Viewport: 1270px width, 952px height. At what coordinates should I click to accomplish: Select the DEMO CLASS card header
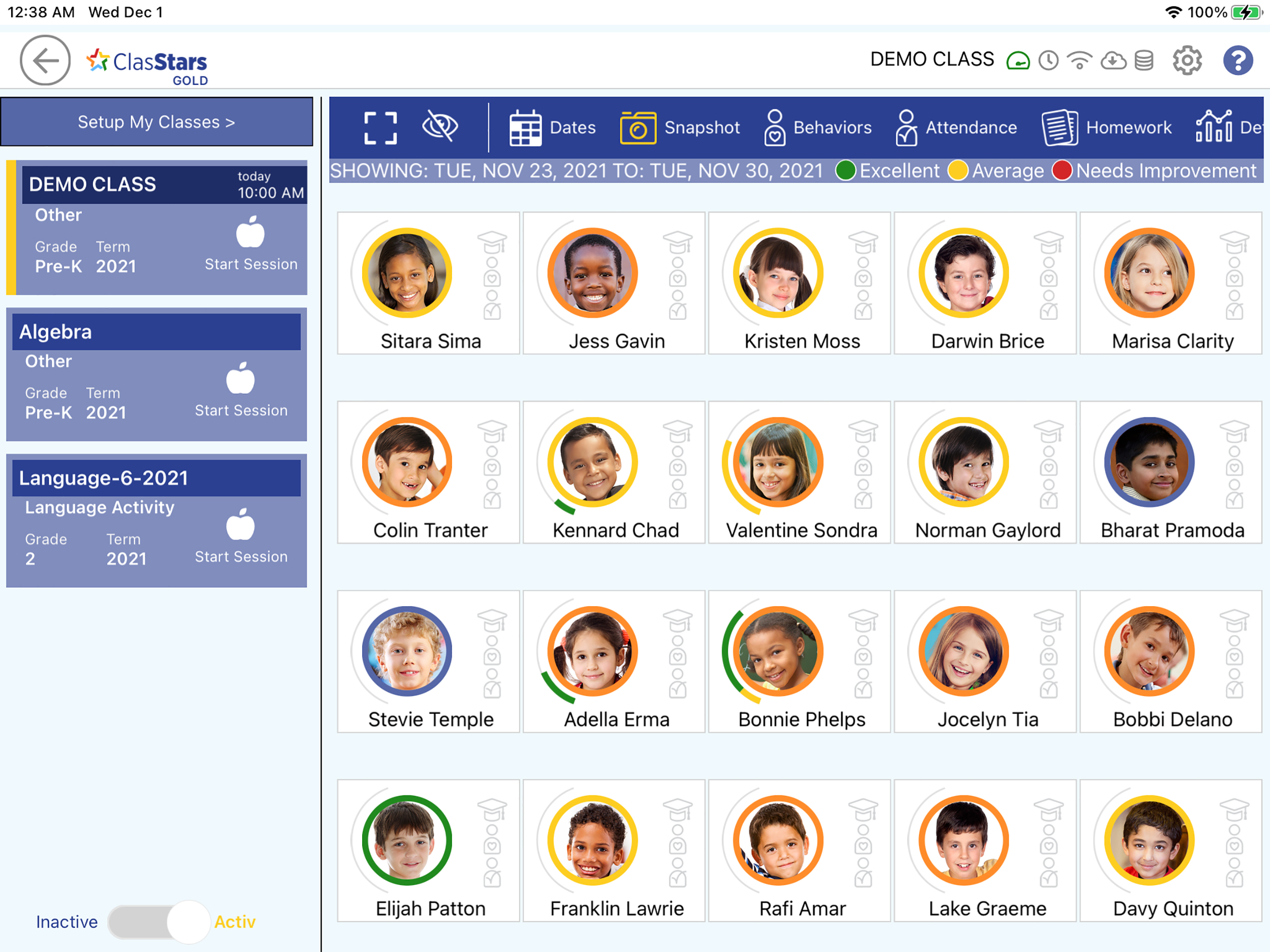tap(164, 185)
